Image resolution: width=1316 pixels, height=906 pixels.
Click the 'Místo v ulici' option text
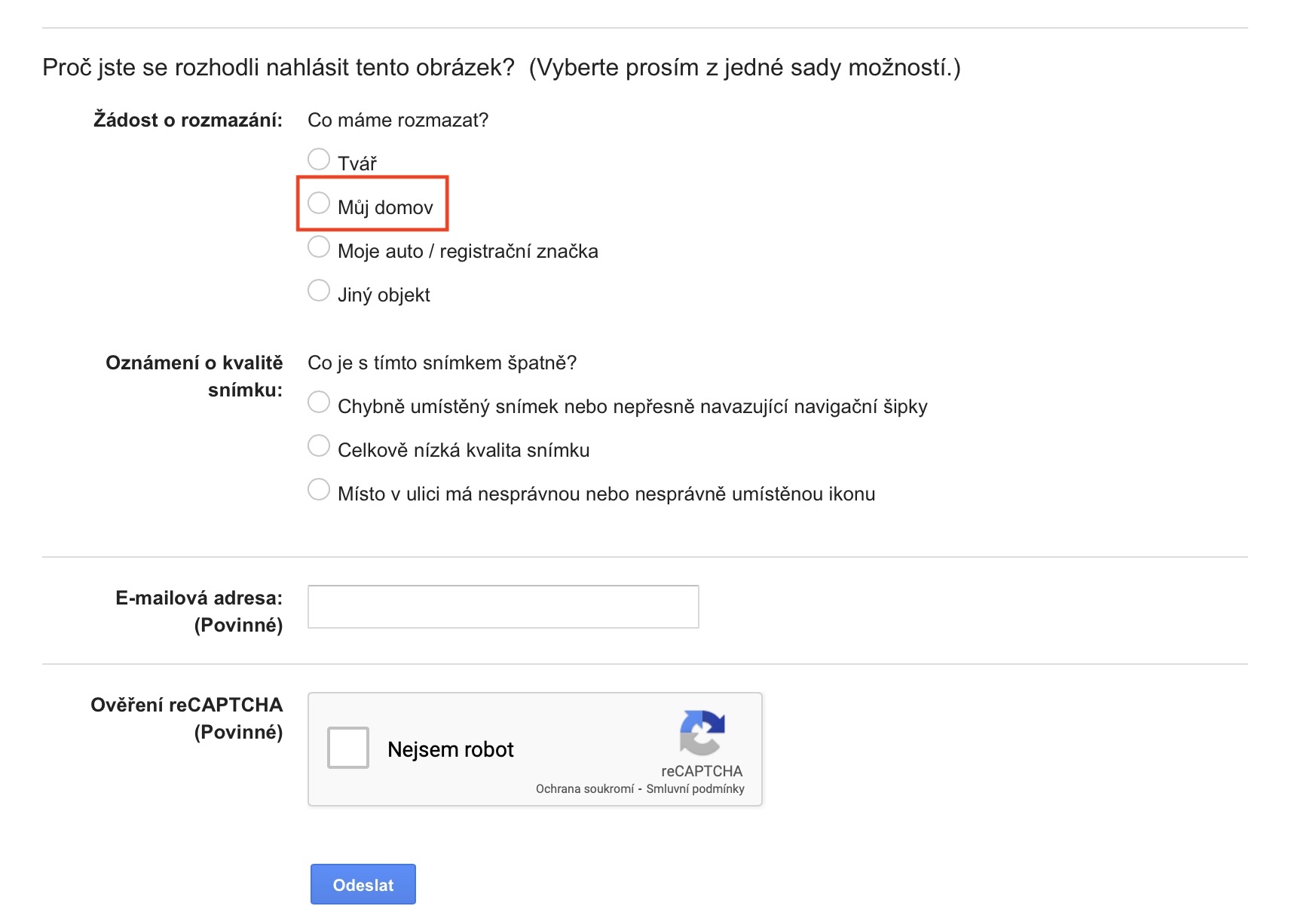coord(606,494)
